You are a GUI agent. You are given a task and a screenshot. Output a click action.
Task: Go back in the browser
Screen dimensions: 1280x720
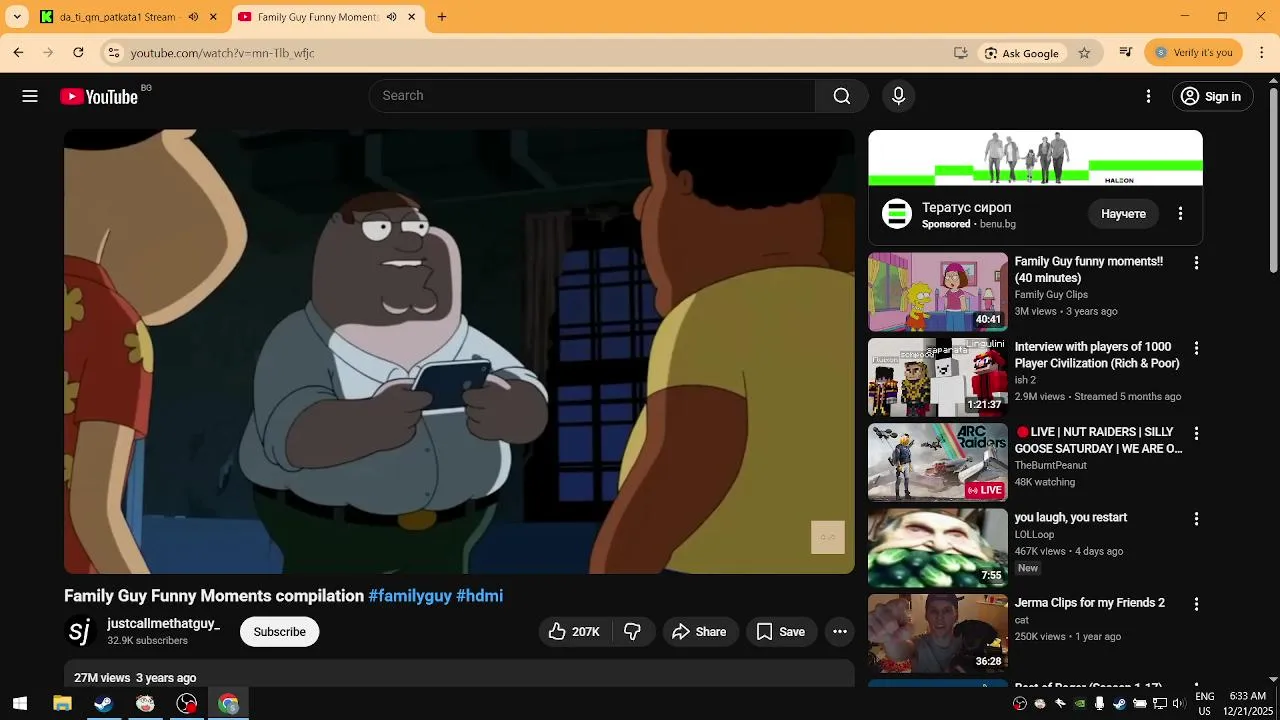[x=18, y=52]
